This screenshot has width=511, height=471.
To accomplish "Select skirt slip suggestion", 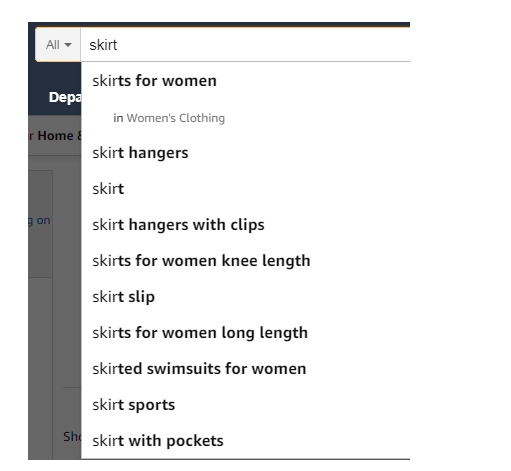I will pyautogui.click(x=245, y=297).
